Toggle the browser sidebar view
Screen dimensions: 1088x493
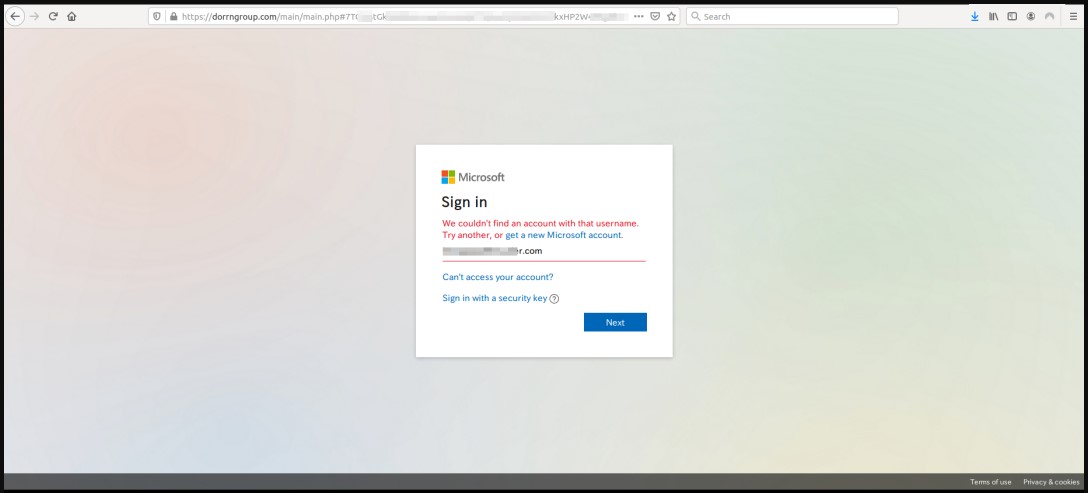[1011, 16]
